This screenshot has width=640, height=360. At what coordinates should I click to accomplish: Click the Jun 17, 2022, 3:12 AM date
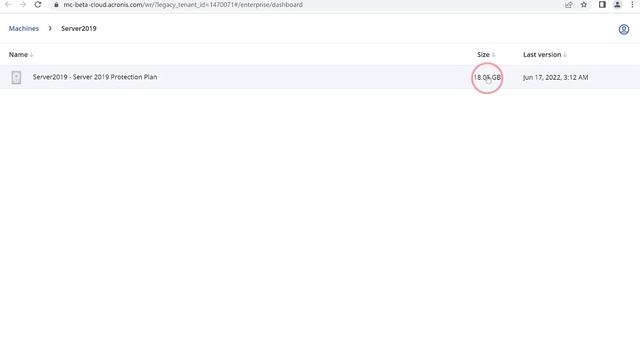tap(556, 78)
